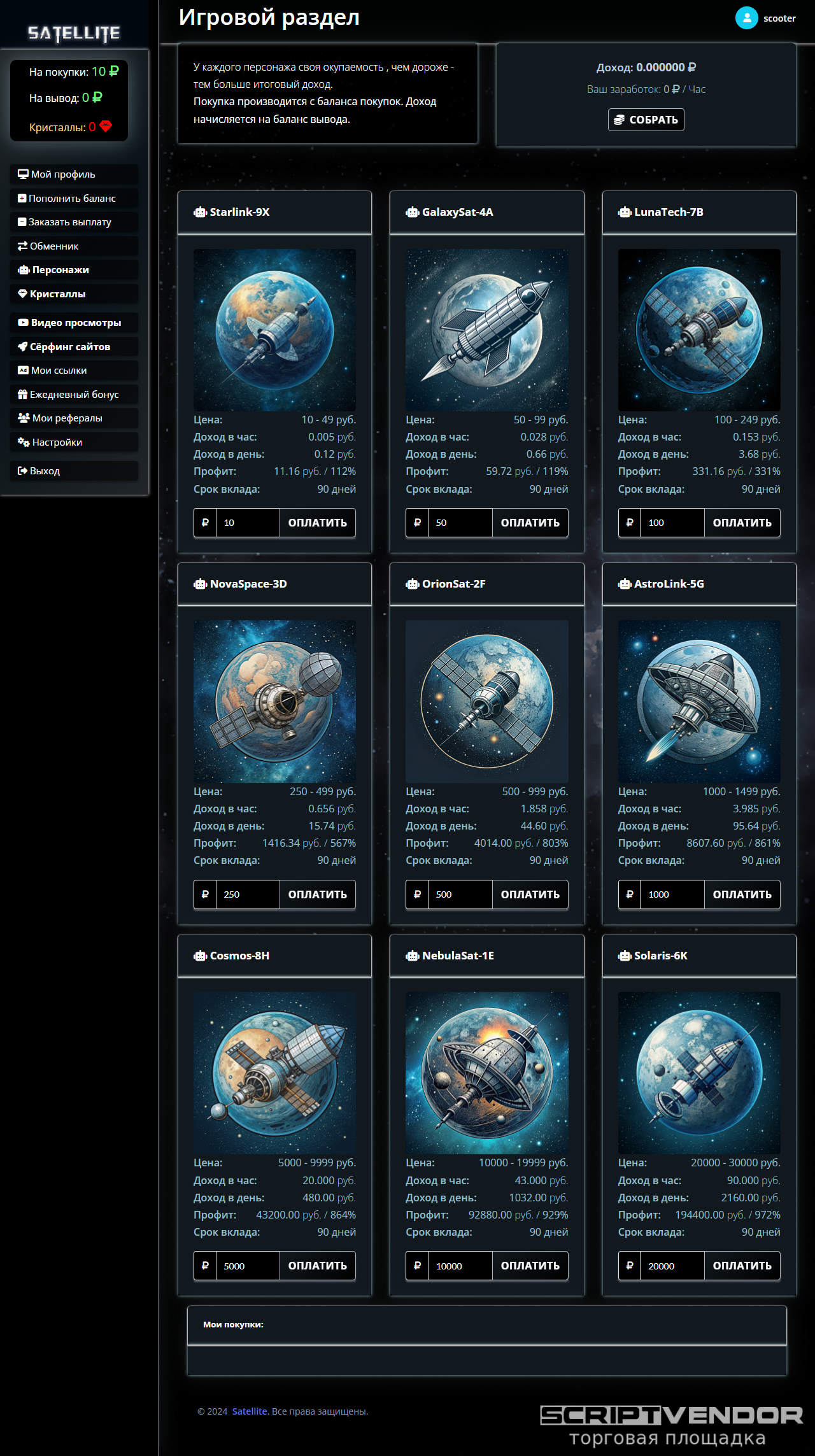Image resolution: width=815 pixels, height=1456 pixels.
Task: Click the red crystal gem icon
Action: point(106,127)
